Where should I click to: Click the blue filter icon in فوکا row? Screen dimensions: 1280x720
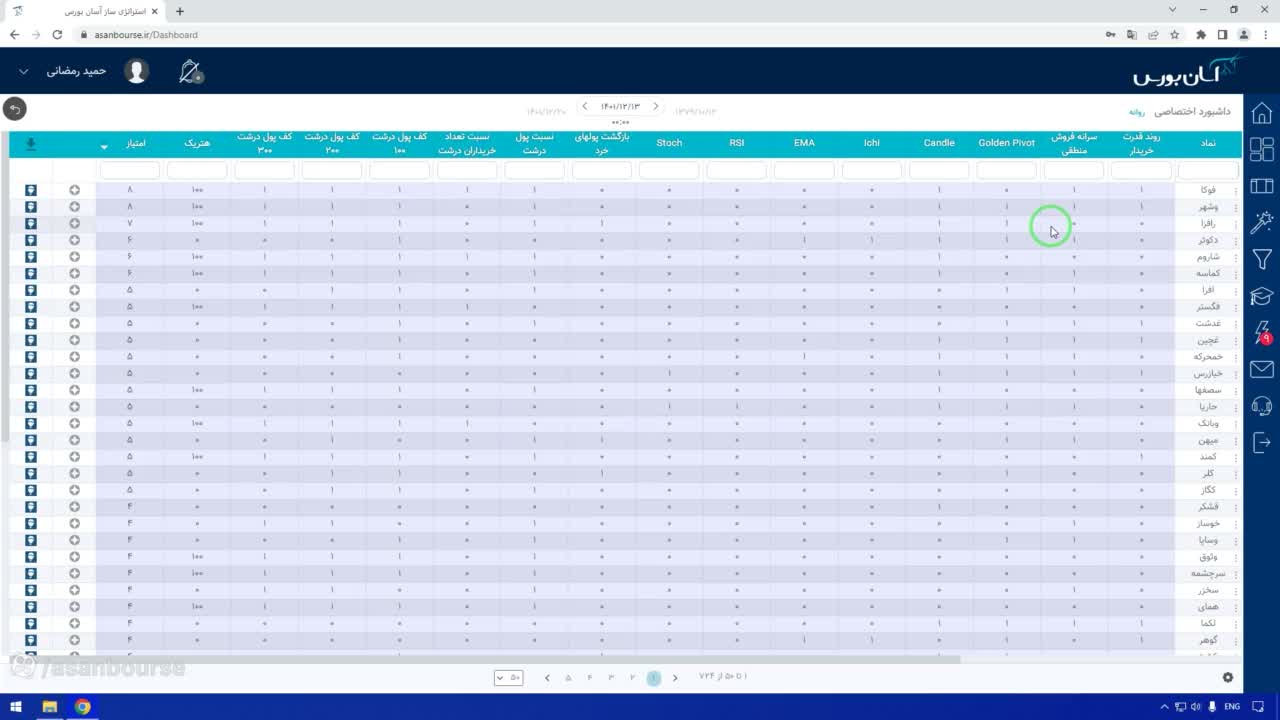(x=31, y=190)
